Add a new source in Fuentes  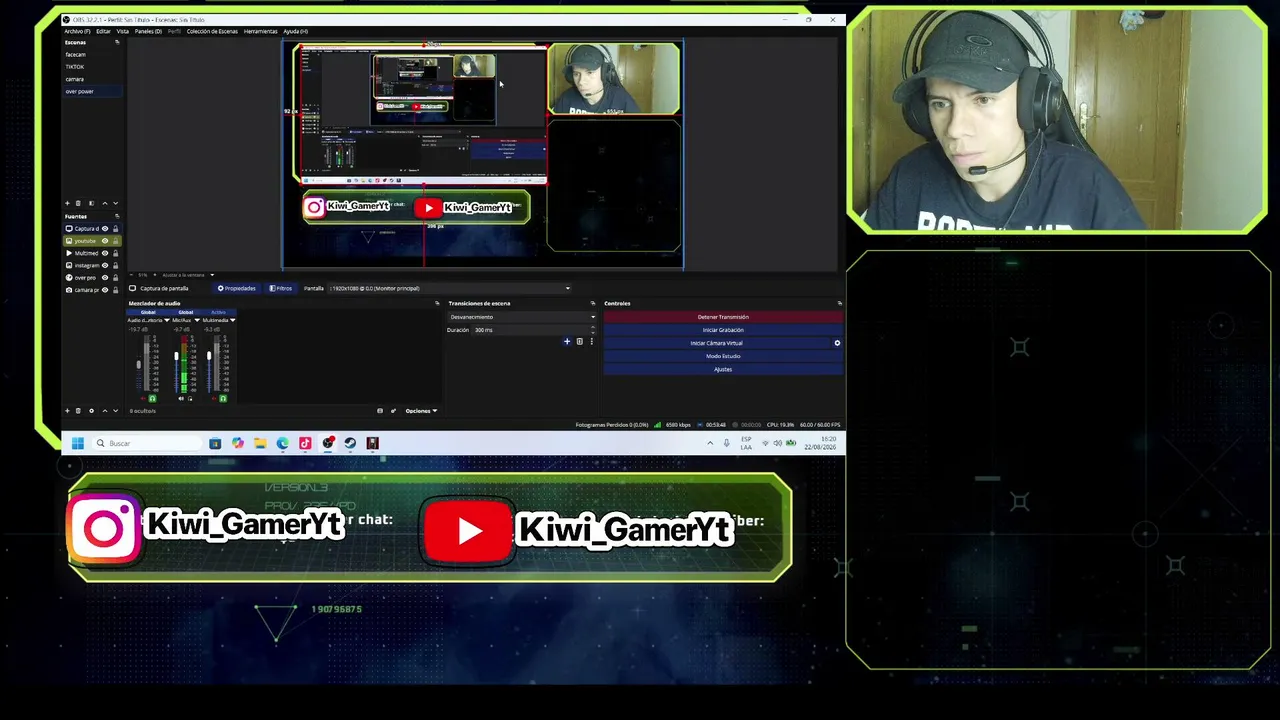67,411
